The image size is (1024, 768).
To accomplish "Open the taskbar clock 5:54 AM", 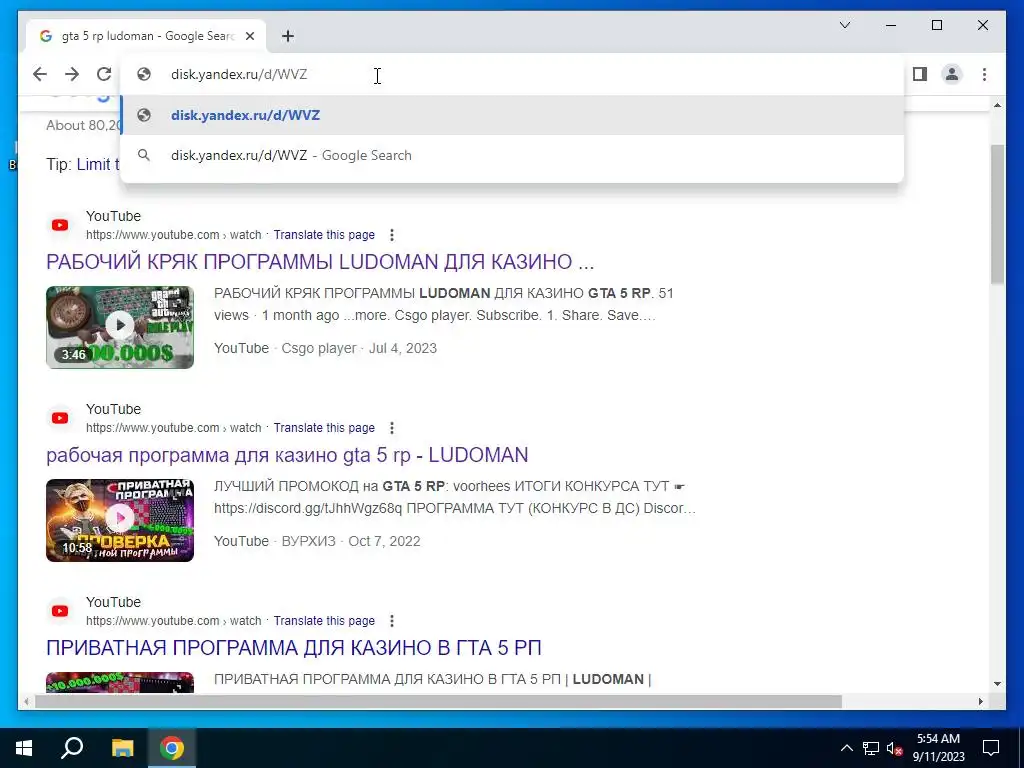I will click(938, 748).
